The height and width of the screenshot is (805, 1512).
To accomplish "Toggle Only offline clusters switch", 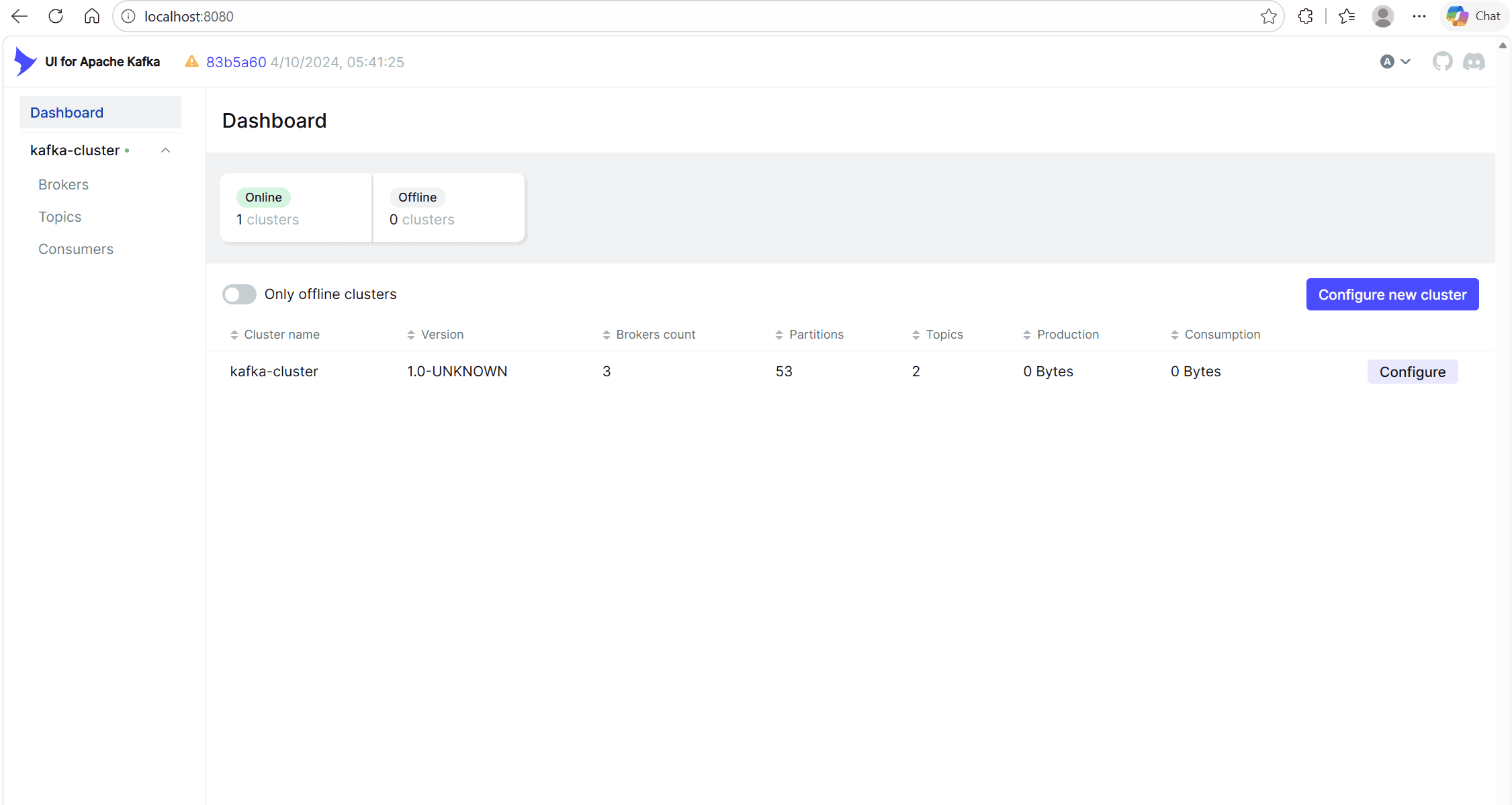I will click(x=240, y=294).
